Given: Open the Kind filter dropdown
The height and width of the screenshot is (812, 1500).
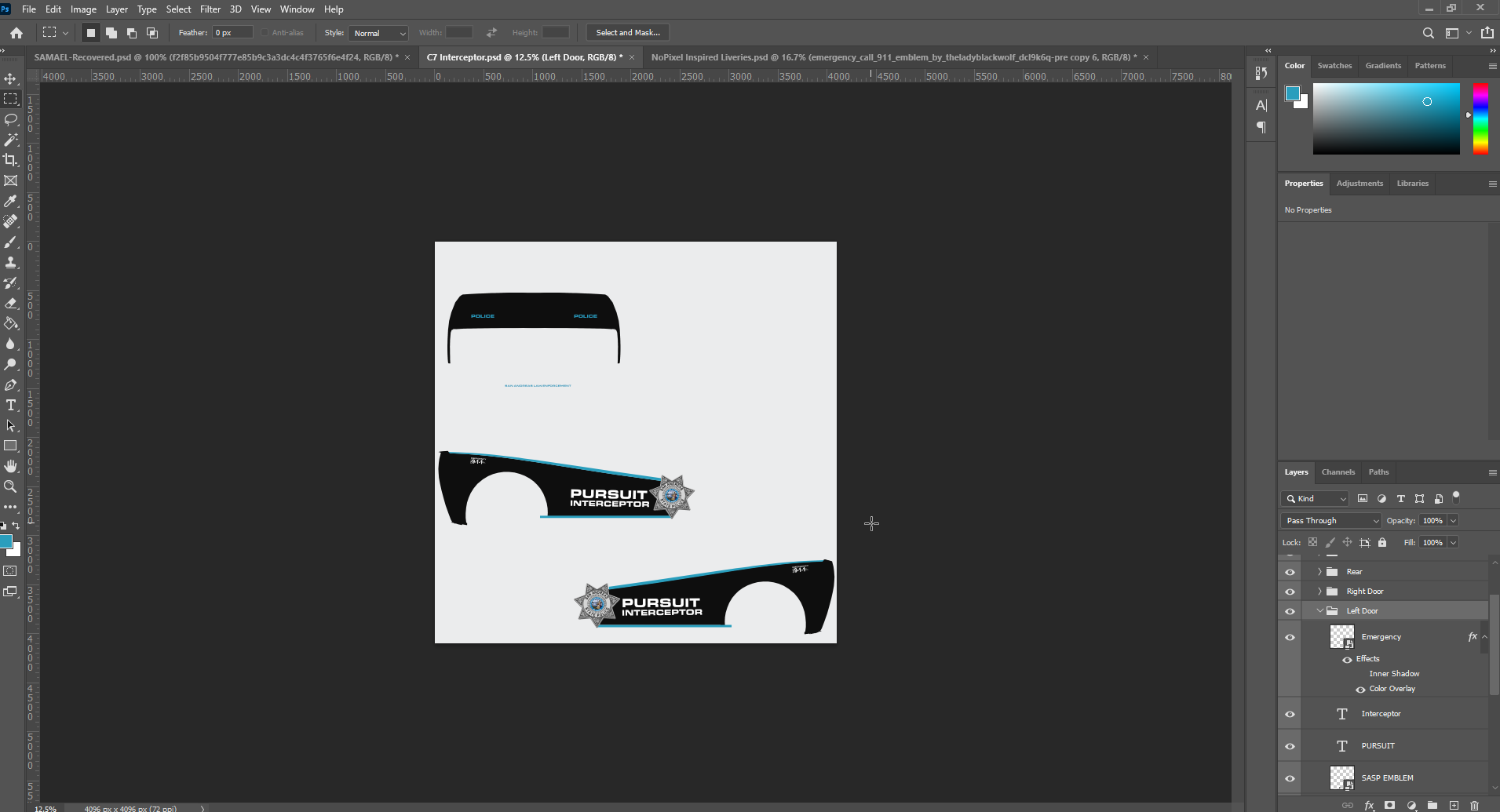Looking at the screenshot, I should point(1315,498).
